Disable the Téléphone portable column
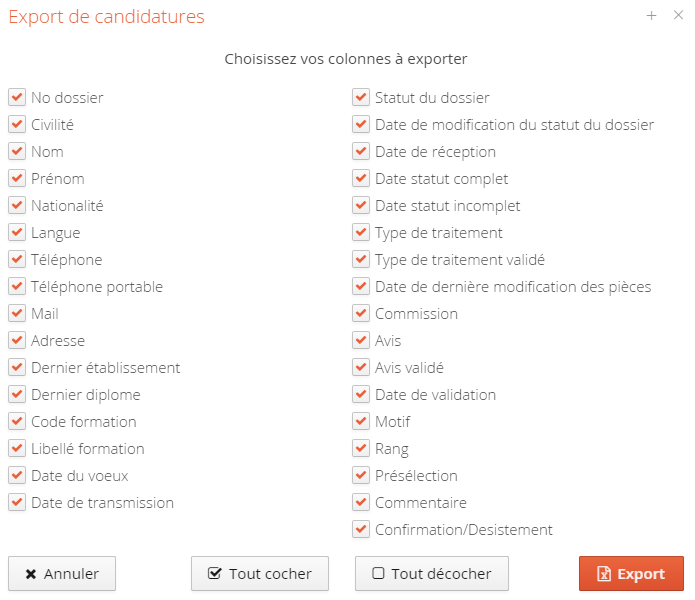The height and width of the screenshot is (600, 695). click(17, 287)
